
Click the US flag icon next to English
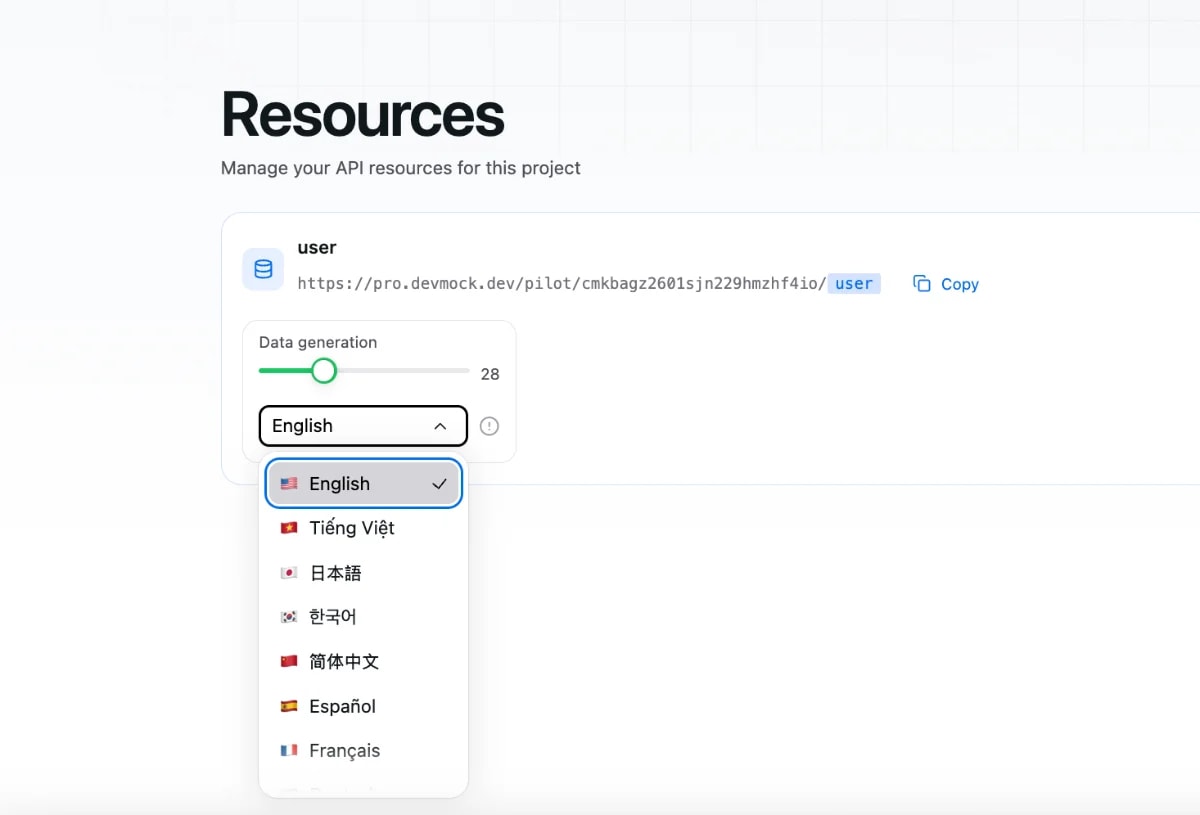pyautogui.click(x=289, y=483)
